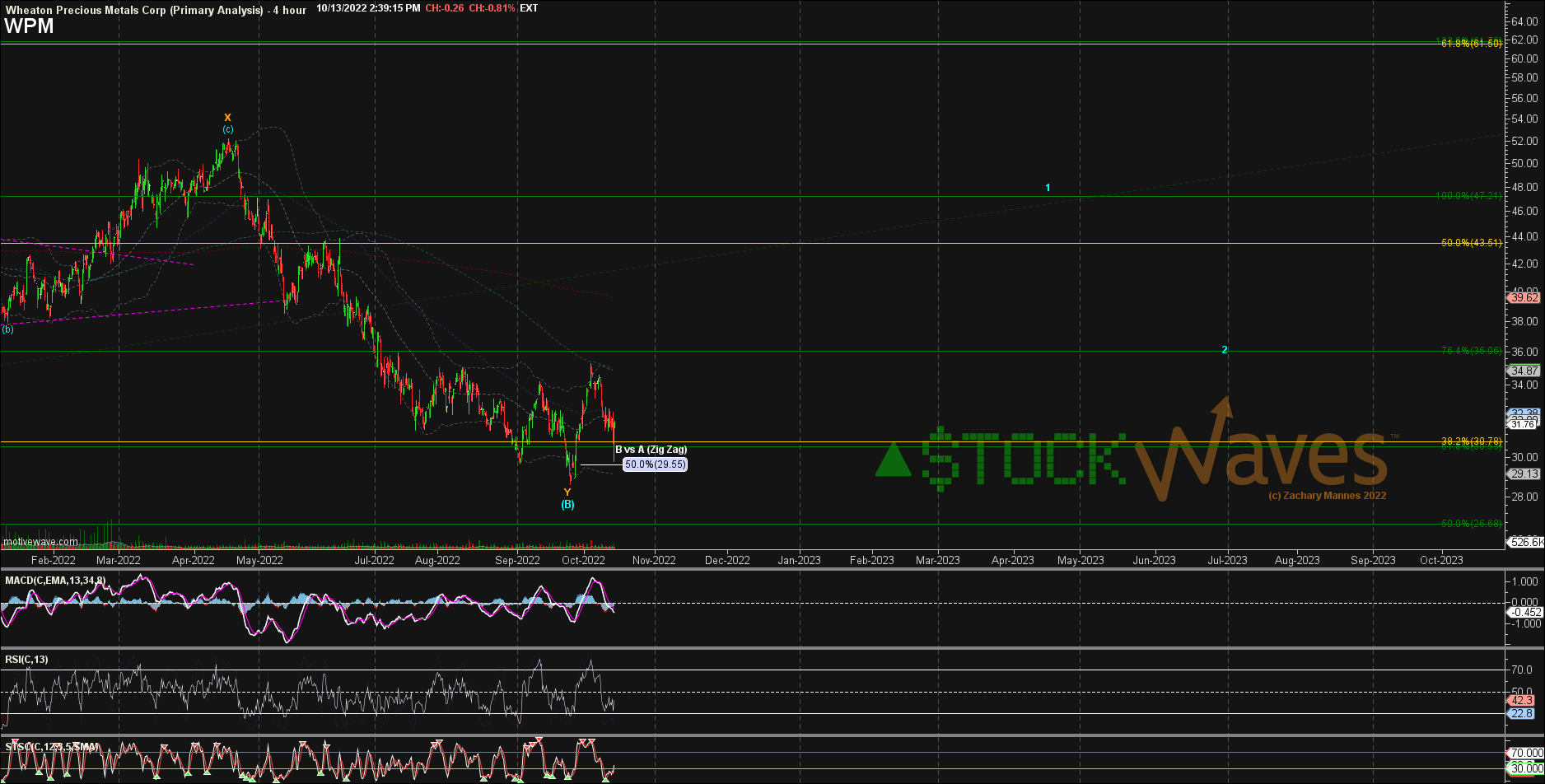This screenshot has height=784, width=1545.
Task: Click the stochastic 70.000 level tag
Action: tap(1525, 754)
